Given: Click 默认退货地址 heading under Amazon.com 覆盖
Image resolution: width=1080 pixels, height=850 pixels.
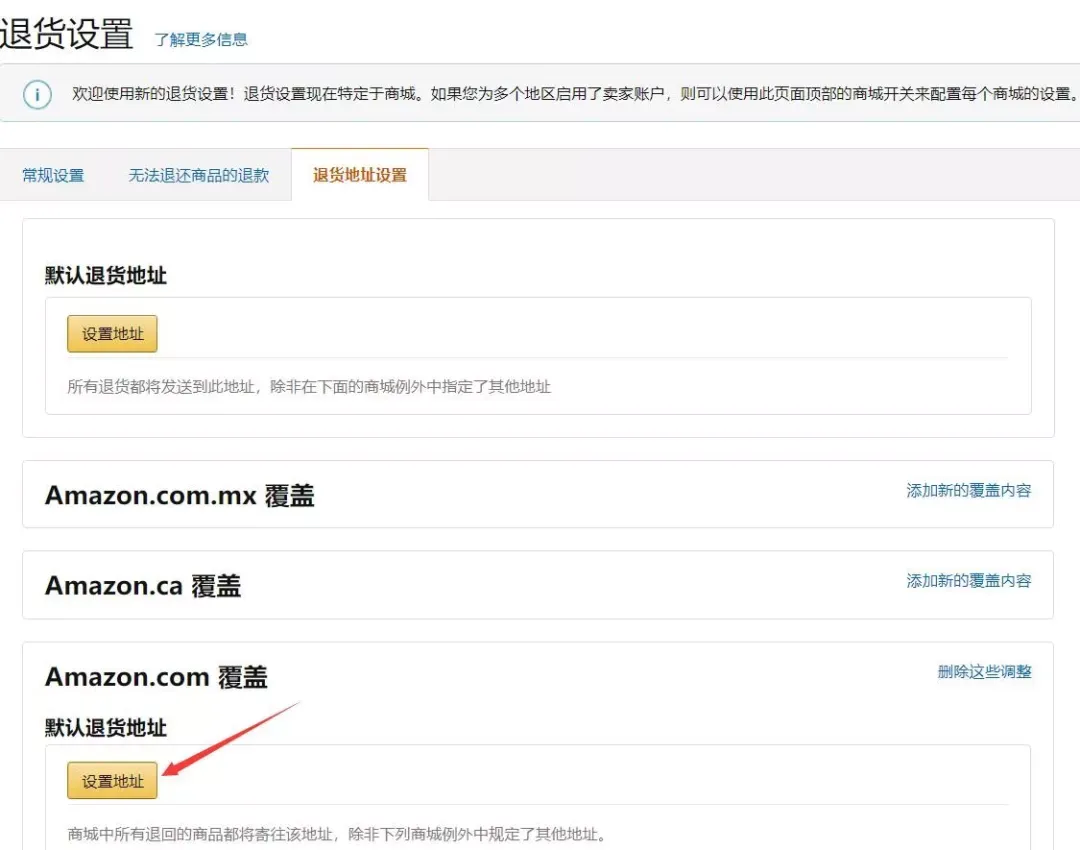Looking at the screenshot, I should pyautogui.click(x=105, y=727).
